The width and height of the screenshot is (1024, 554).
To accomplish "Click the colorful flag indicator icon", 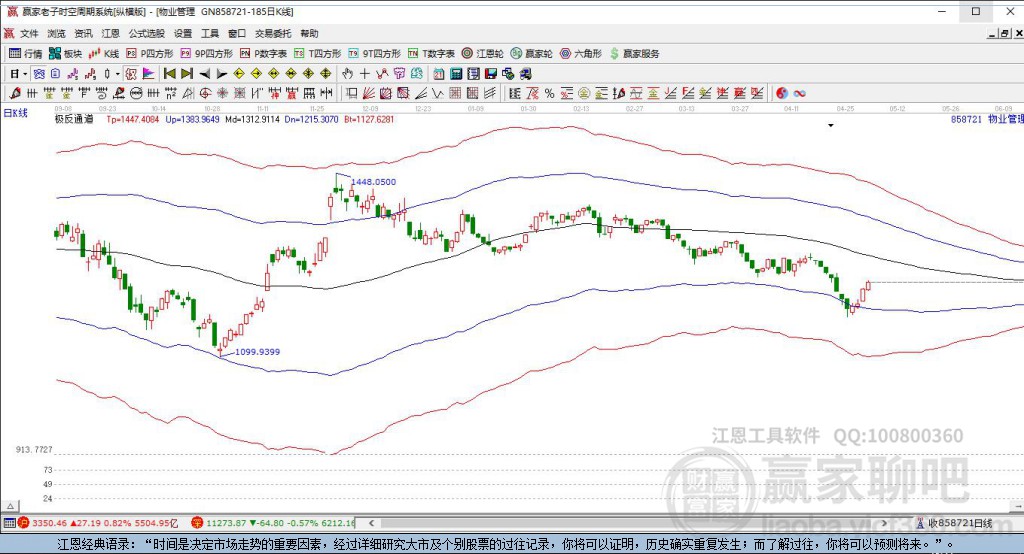I will click(148, 74).
